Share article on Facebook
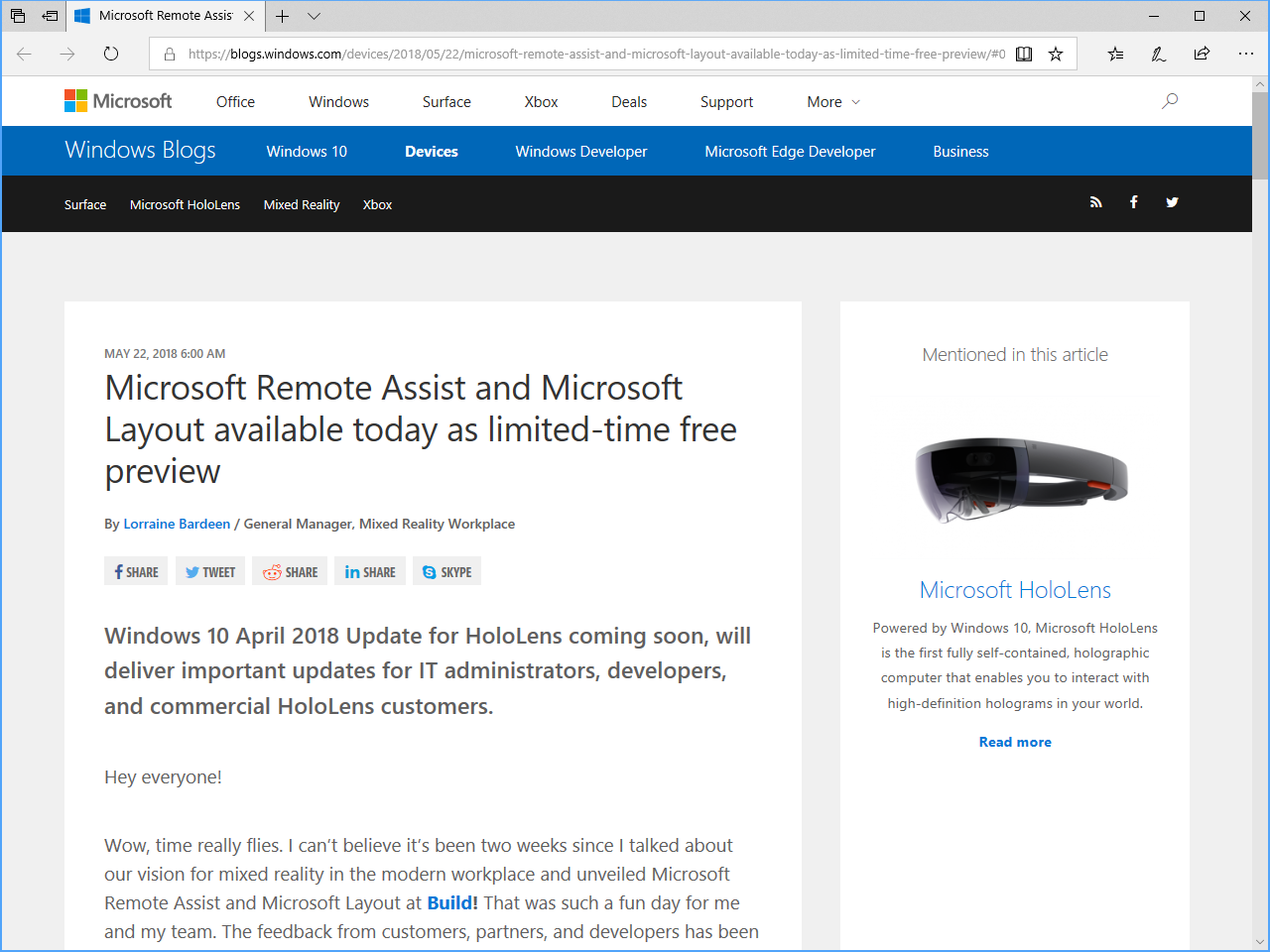The image size is (1270, 952). tap(136, 571)
